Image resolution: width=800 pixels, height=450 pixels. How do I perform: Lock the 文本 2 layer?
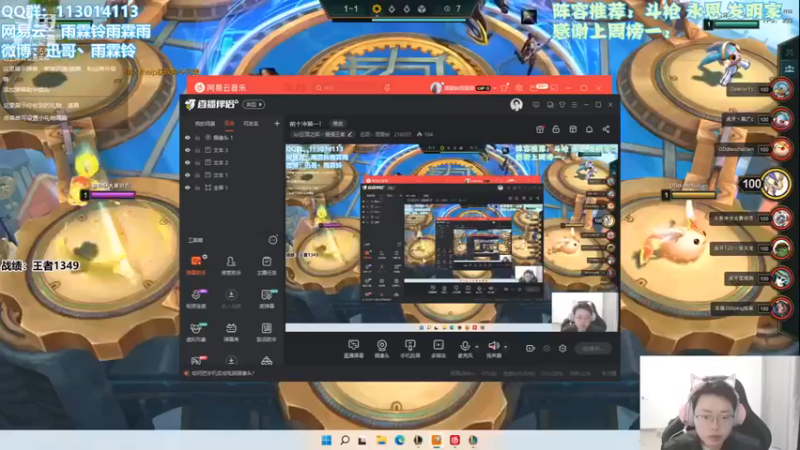tap(197, 163)
